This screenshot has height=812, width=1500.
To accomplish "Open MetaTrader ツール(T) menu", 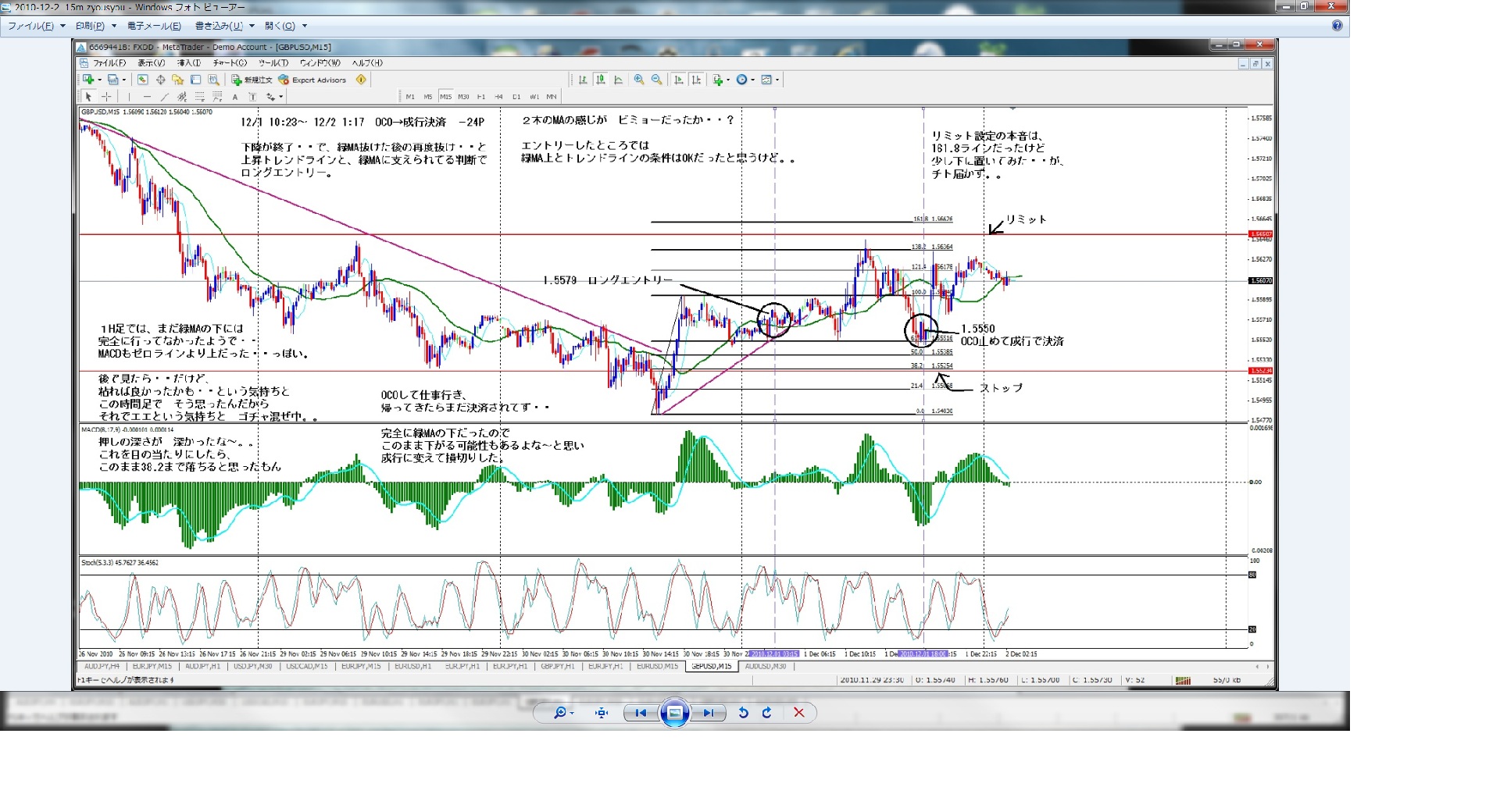I will tap(273, 63).
